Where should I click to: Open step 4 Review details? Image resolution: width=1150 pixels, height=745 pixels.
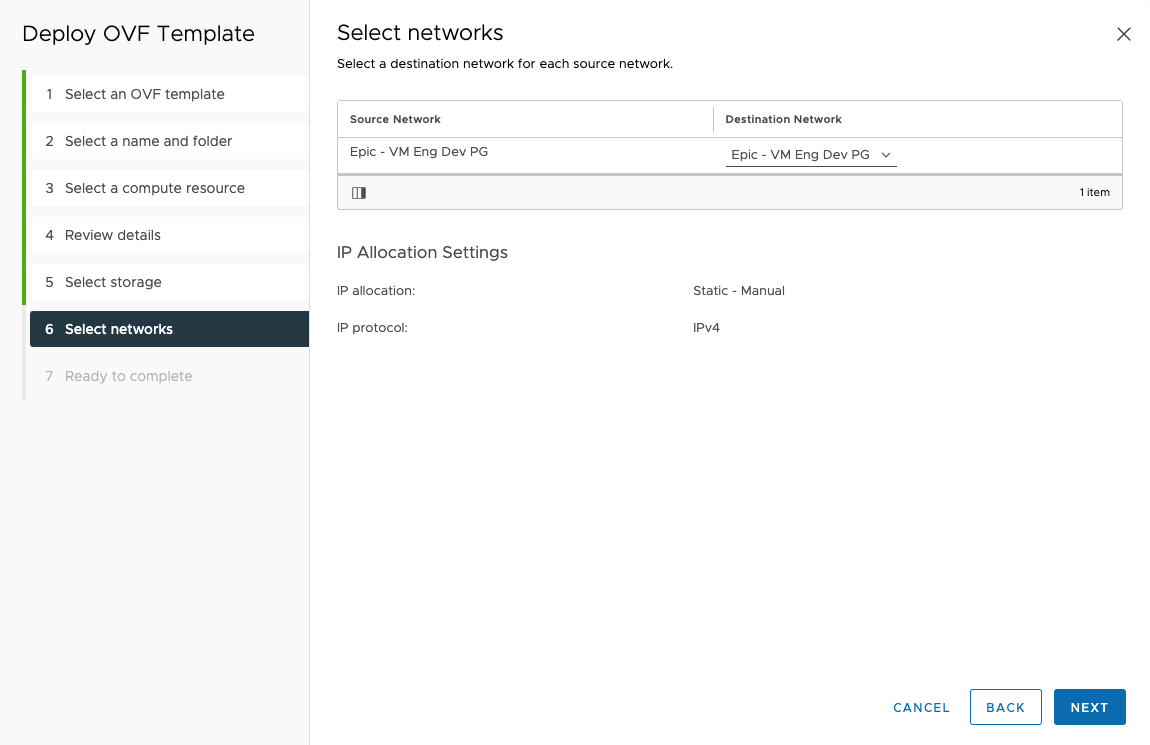113,235
